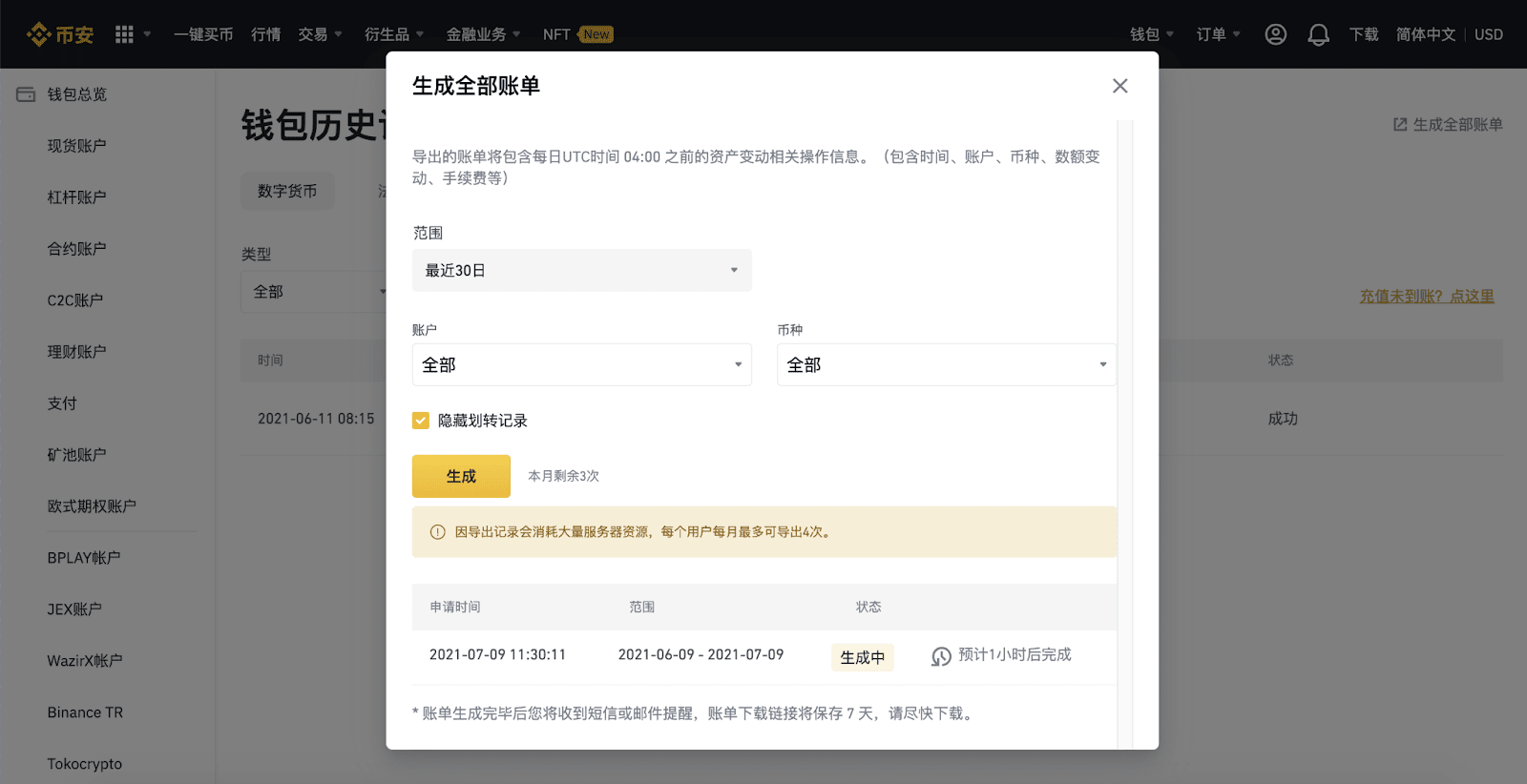The image size is (1527, 784).
Task: Open the 账户 dropdown in dialog
Action: tap(581, 365)
